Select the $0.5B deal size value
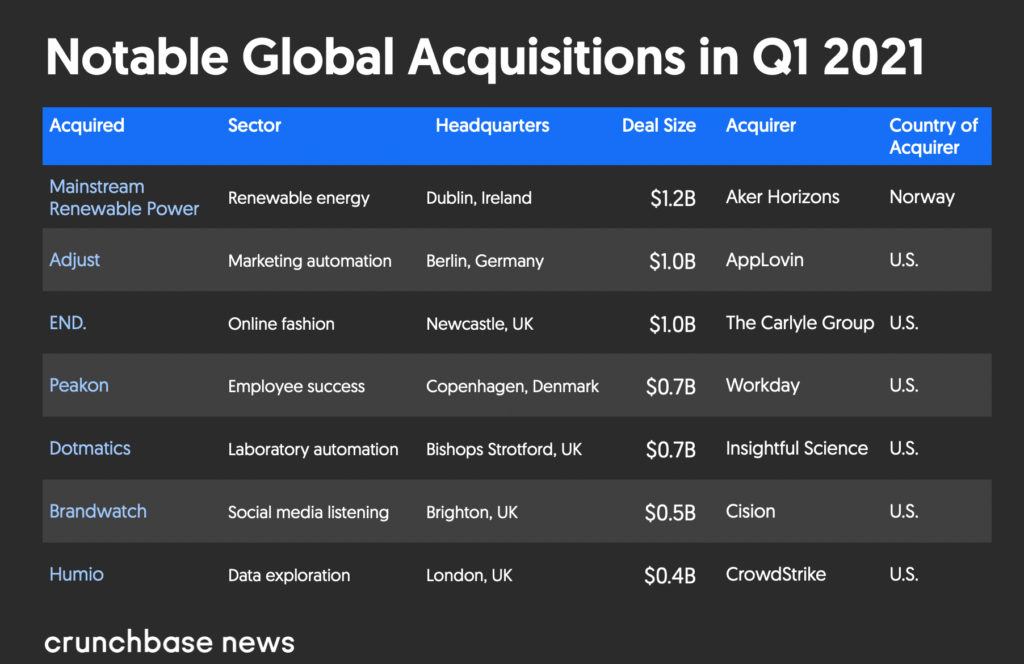 (670, 513)
